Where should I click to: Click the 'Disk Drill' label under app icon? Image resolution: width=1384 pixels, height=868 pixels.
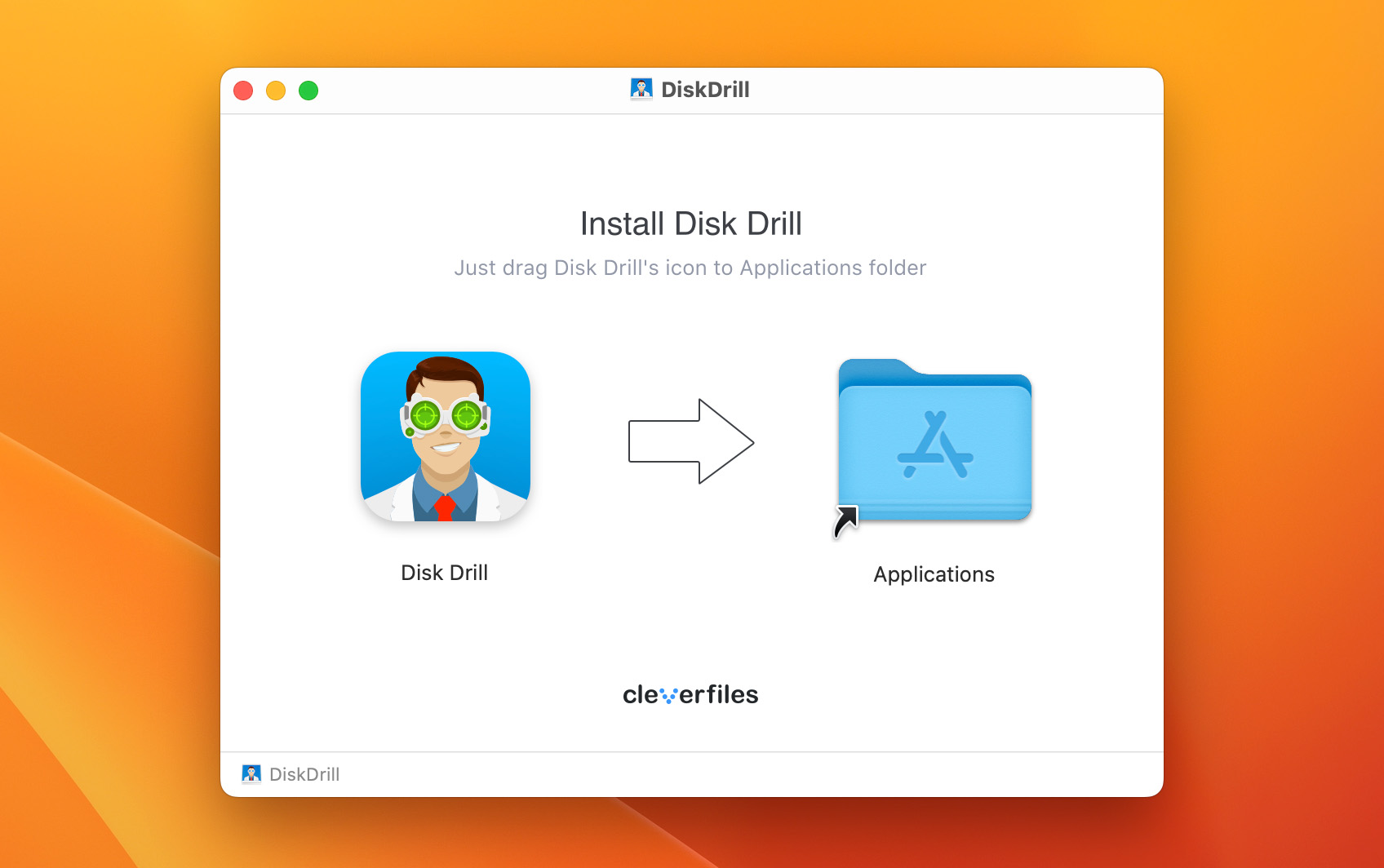[x=445, y=573]
